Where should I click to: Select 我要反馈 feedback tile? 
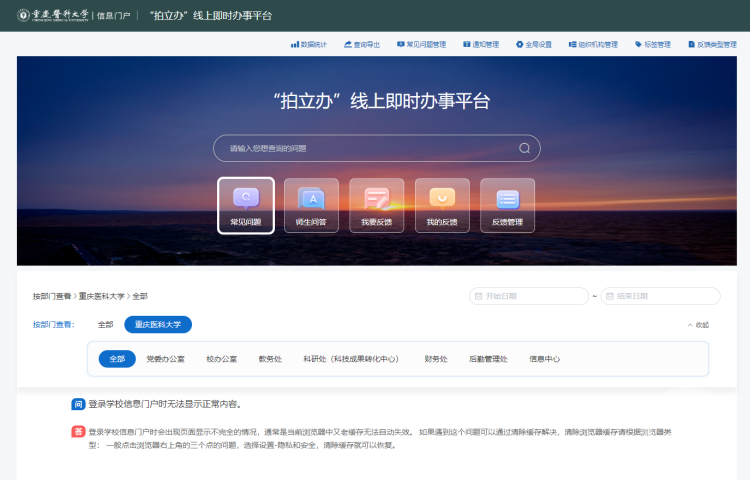click(376, 205)
